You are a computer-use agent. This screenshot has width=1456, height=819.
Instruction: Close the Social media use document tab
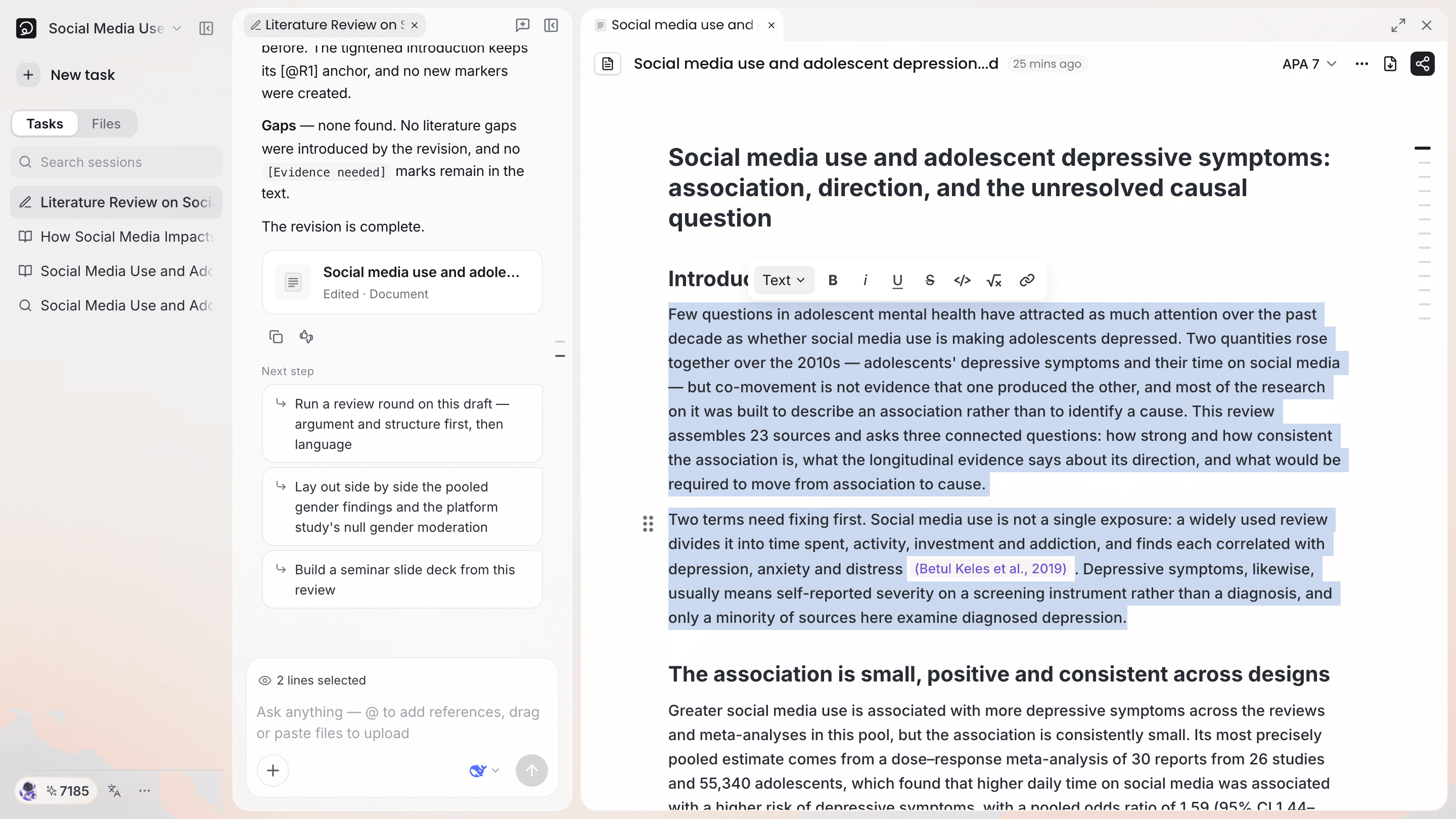coord(771,25)
